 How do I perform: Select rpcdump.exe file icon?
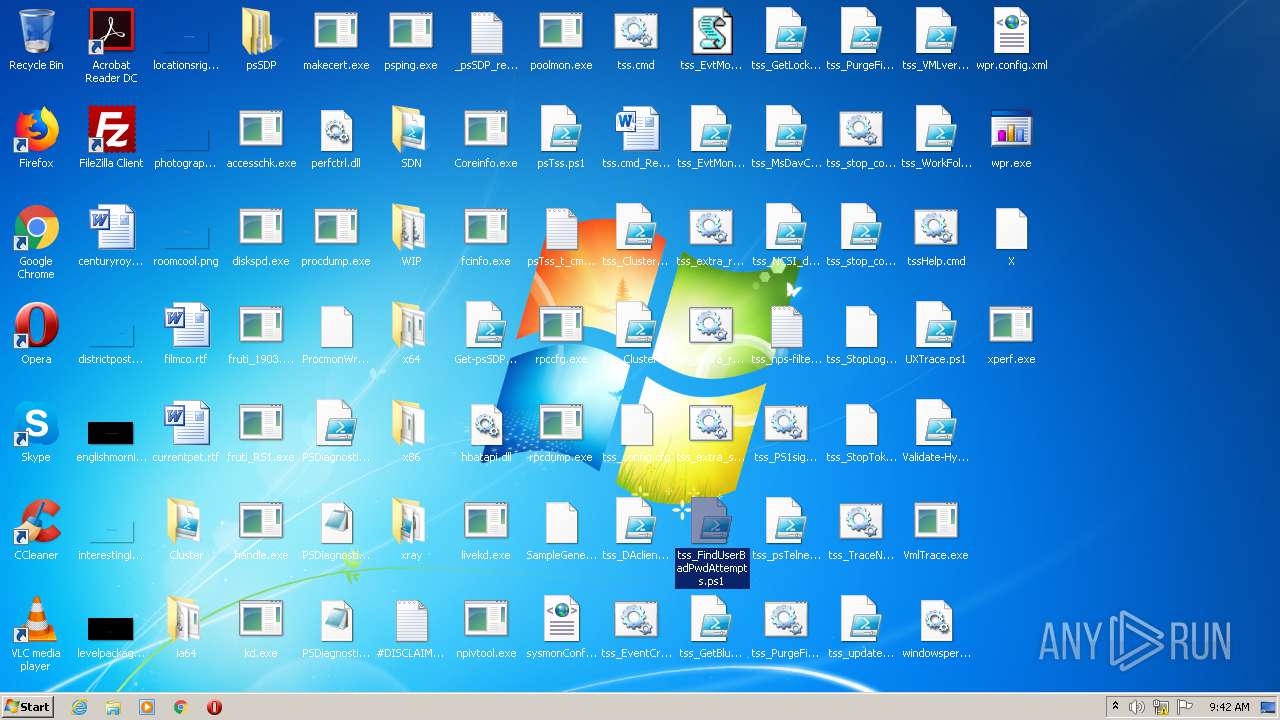[x=561, y=432]
